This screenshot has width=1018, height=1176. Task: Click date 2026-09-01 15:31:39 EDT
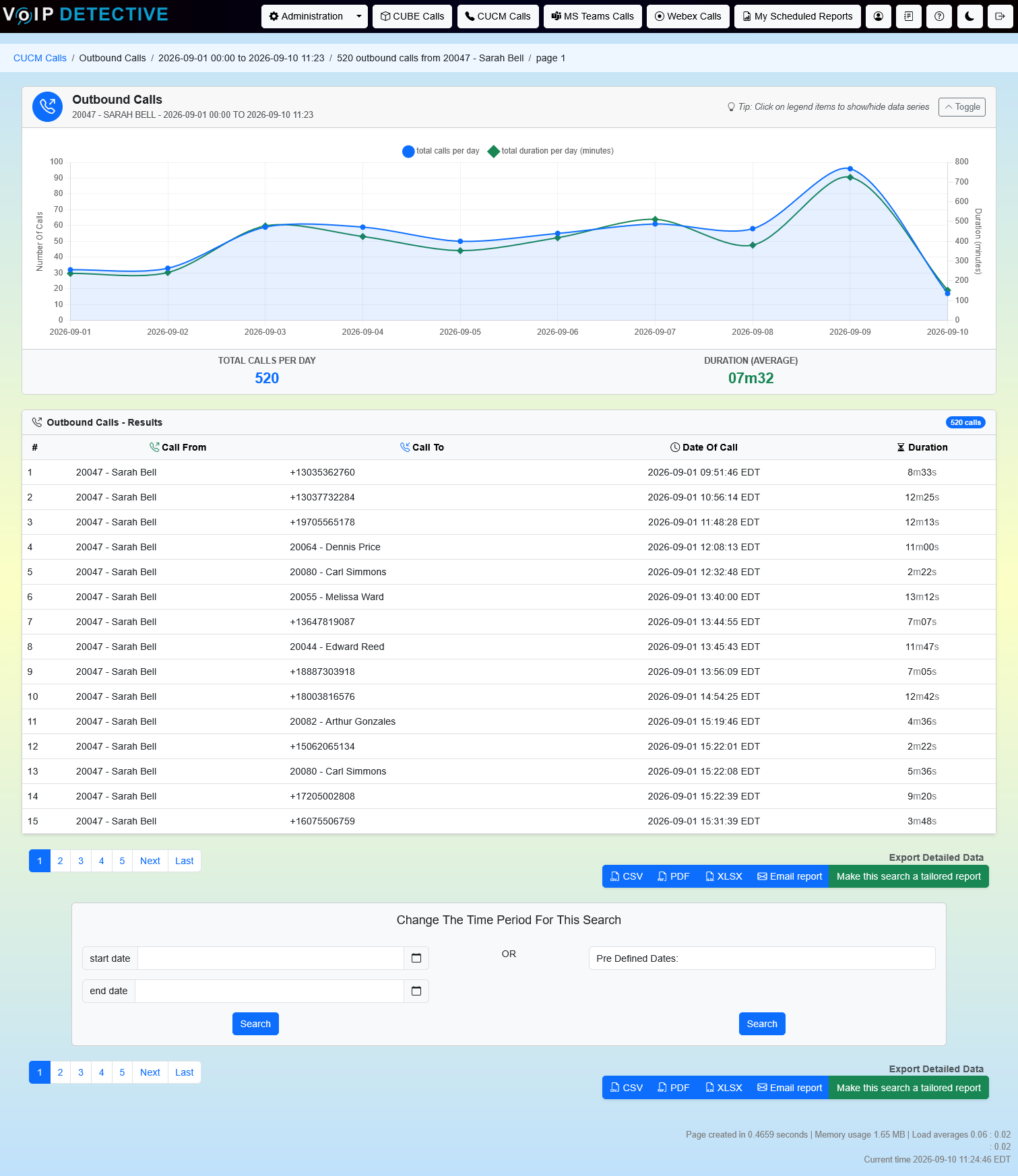[x=703, y=821]
